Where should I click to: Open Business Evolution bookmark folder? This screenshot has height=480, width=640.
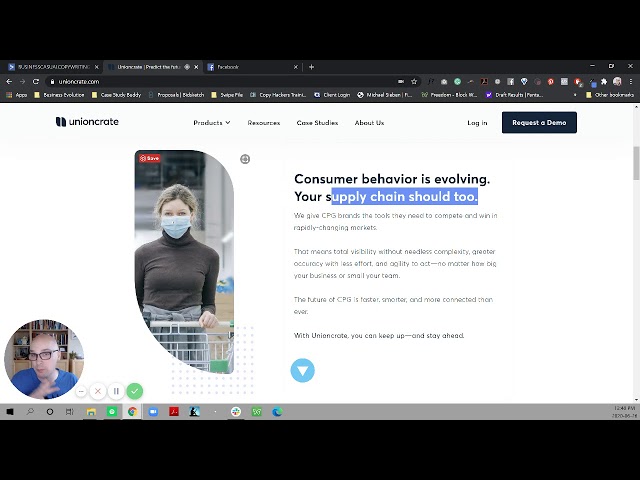point(59,95)
